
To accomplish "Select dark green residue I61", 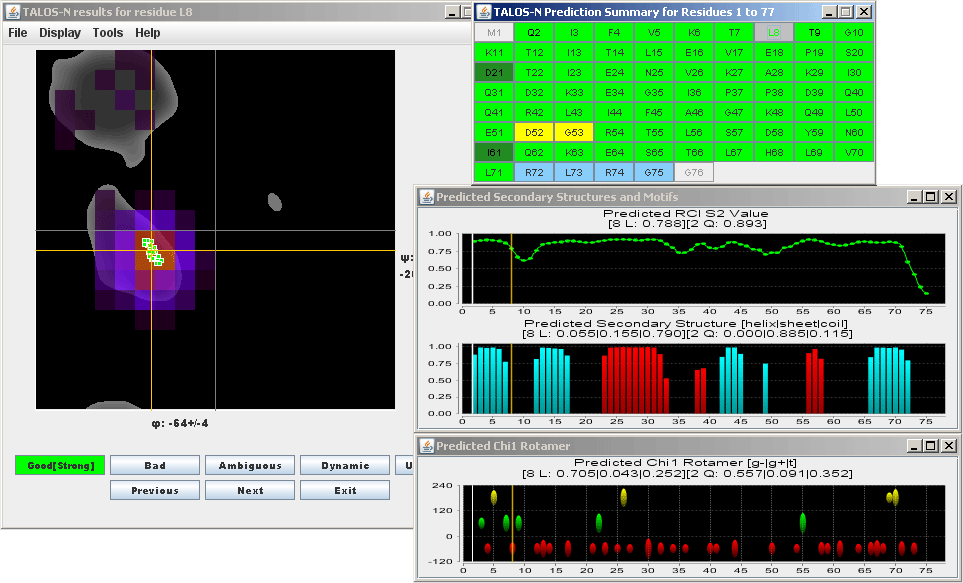I will coord(494,152).
